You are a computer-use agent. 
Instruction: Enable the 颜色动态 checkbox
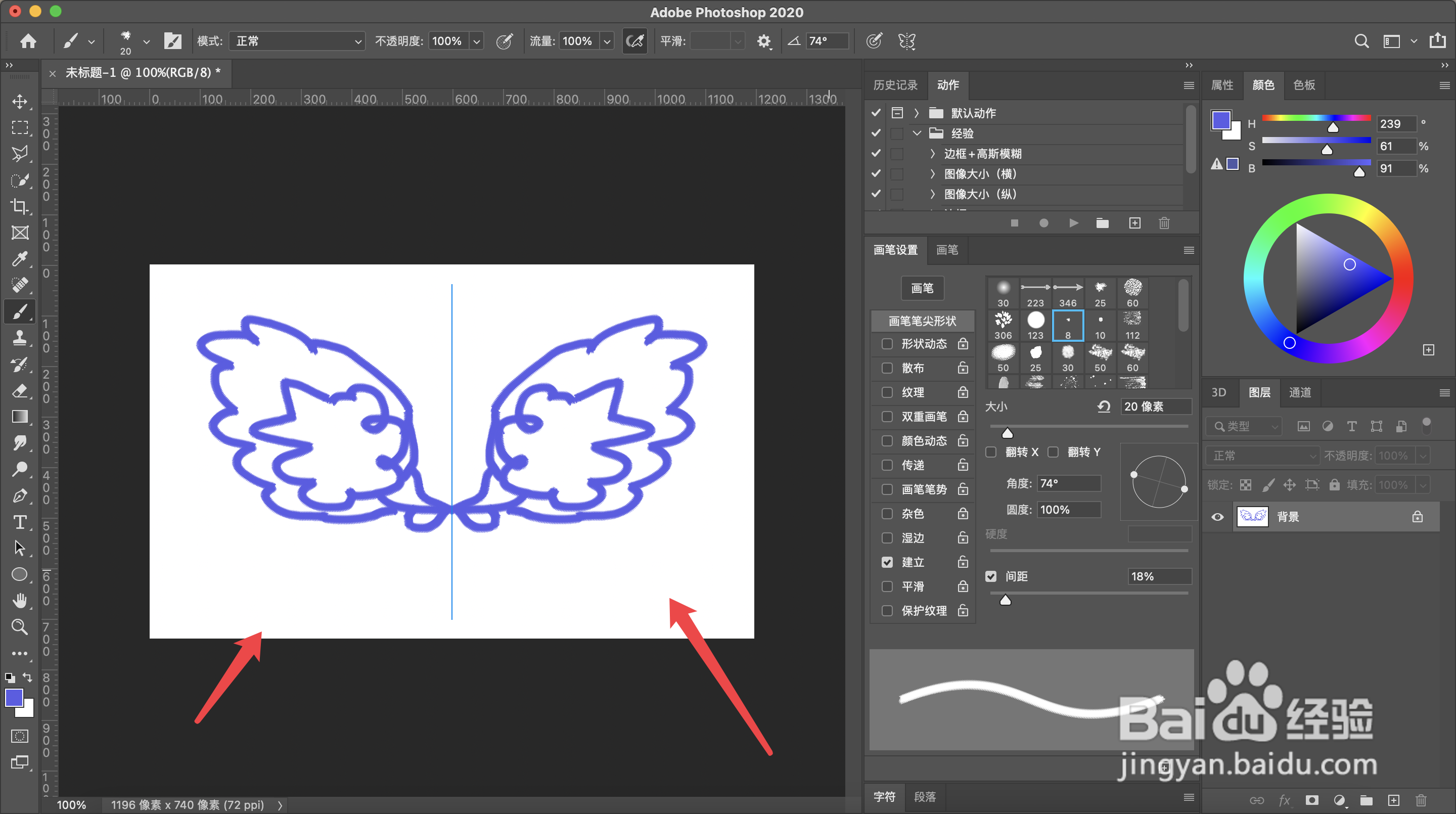coord(887,441)
